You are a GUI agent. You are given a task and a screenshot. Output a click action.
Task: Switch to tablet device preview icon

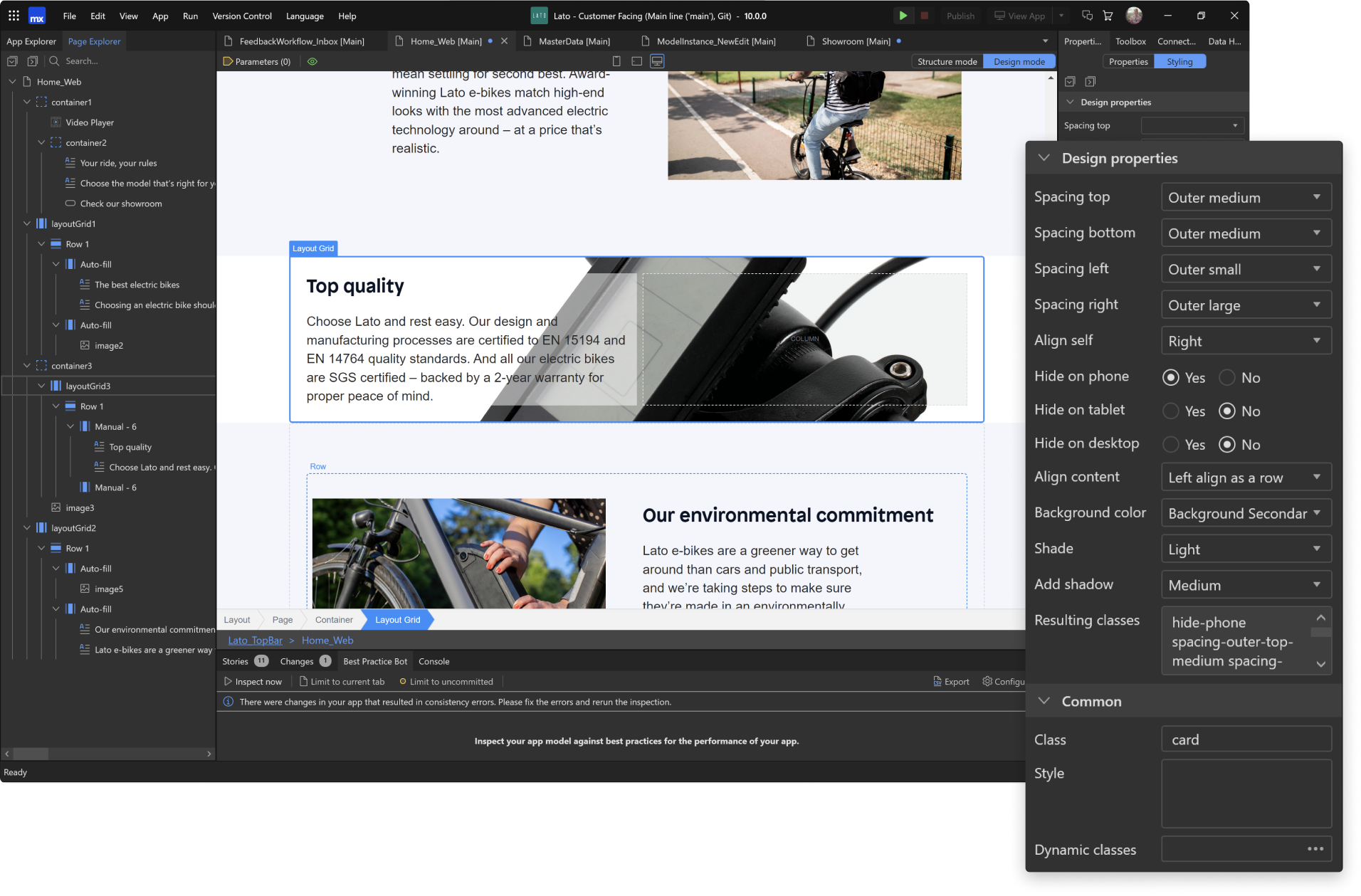(636, 61)
